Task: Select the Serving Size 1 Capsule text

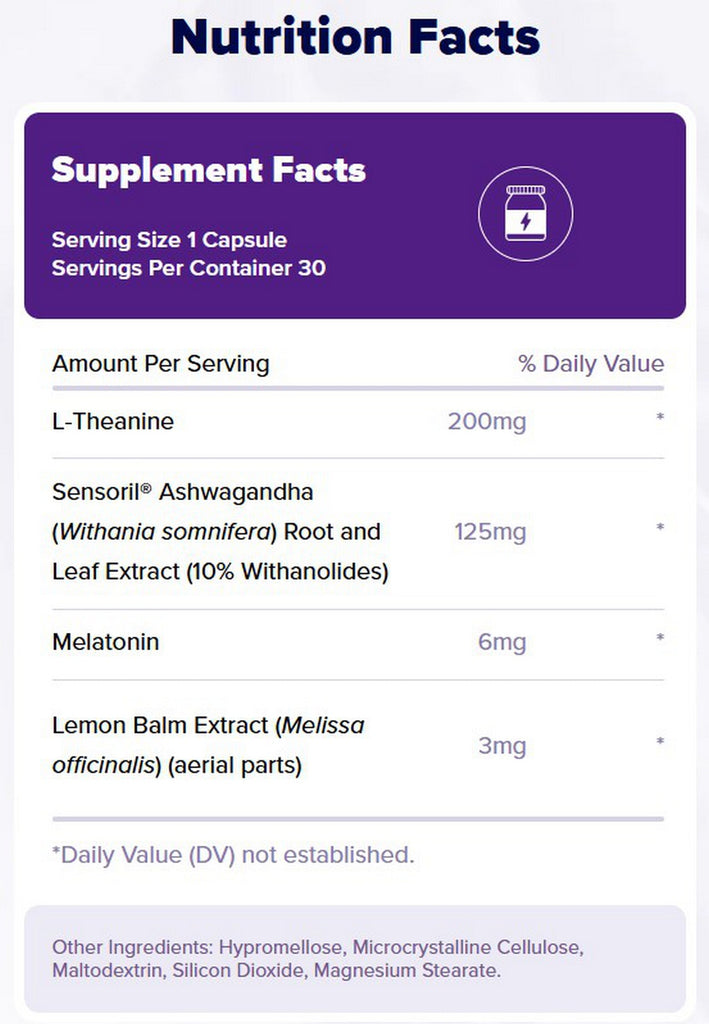Action: pos(169,240)
